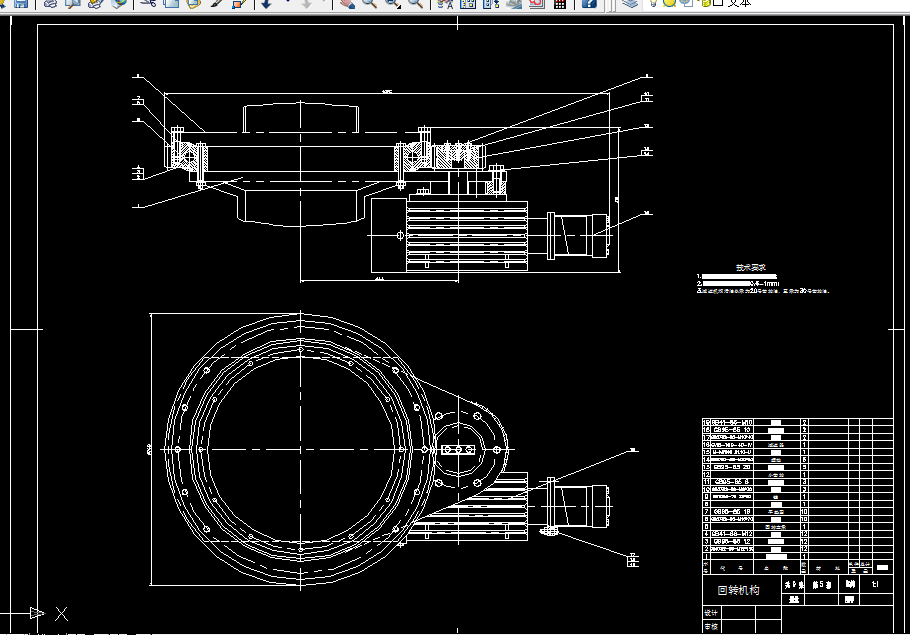Open the Layer Properties Manager icon
910x635 pixels.
click(630, 3)
